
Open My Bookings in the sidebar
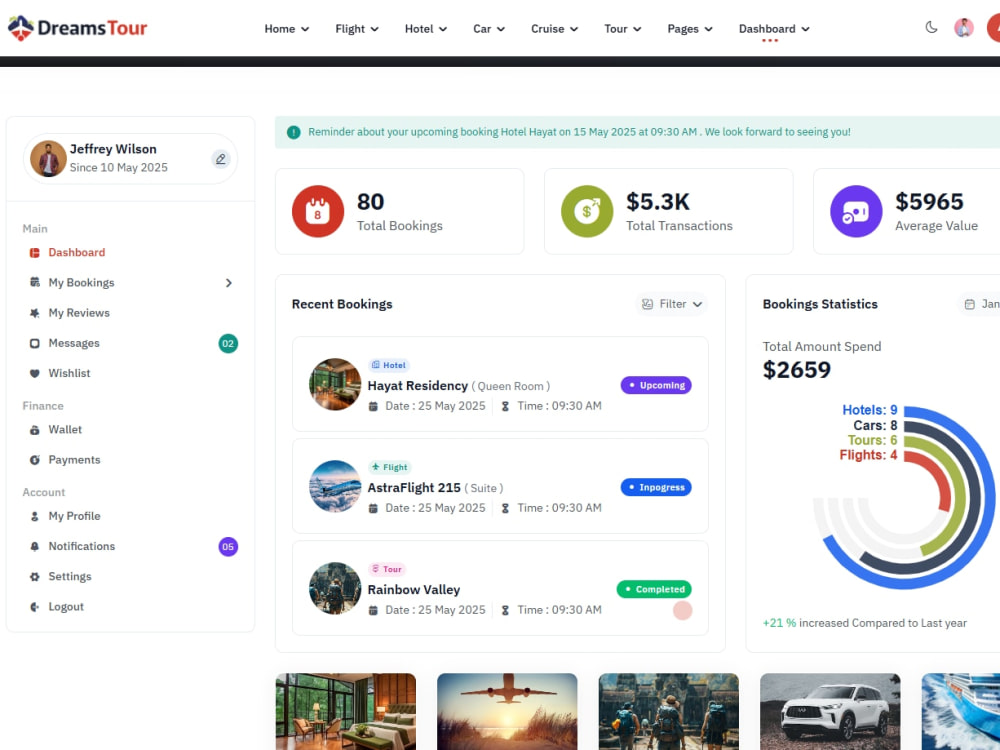(x=81, y=283)
